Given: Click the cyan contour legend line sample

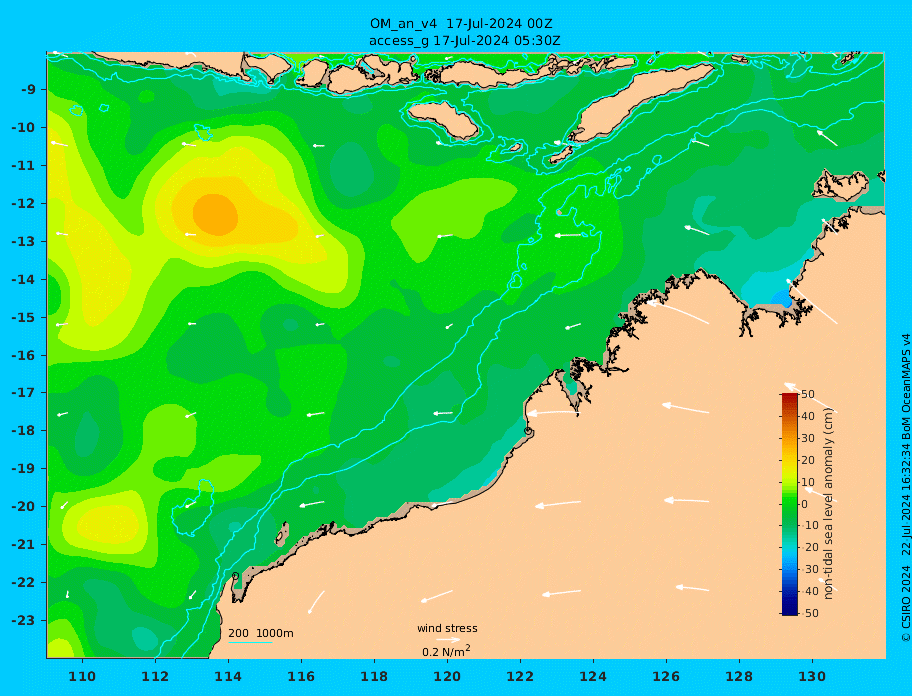Looking at the screenshot, I should click(x=250, y=643).
